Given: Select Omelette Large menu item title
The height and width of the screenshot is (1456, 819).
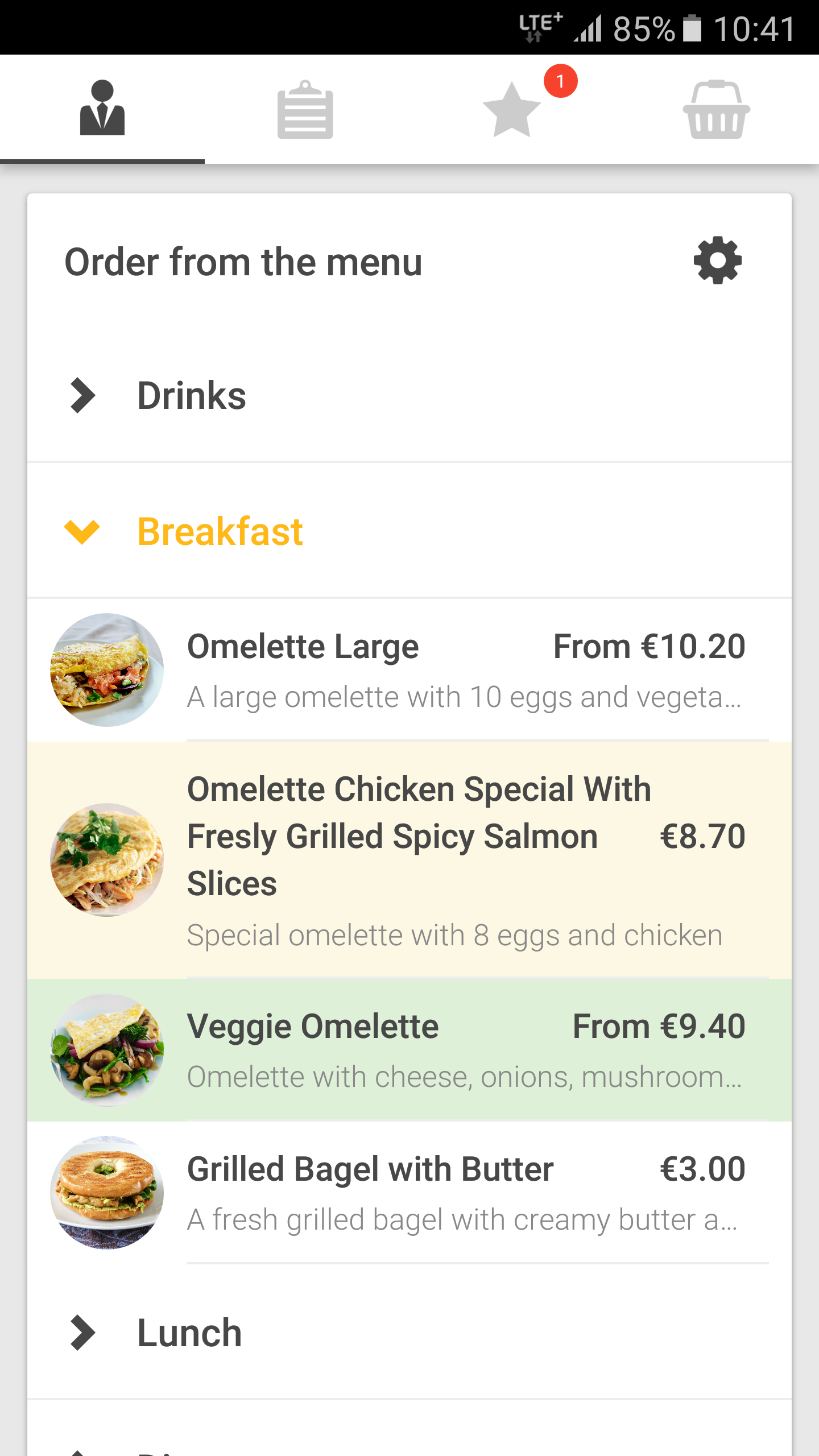Looking at the screenshot, I should (x=303, y=647).
